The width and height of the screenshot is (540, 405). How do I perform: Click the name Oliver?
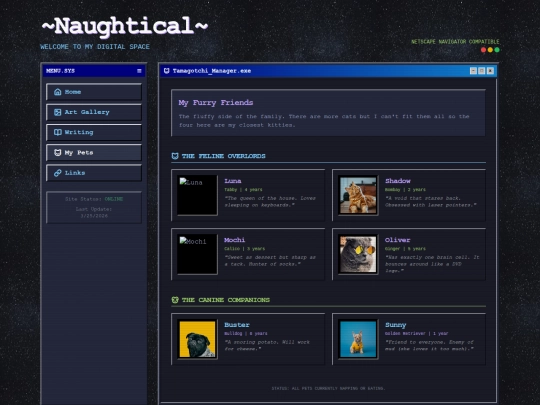pos(398,240)
